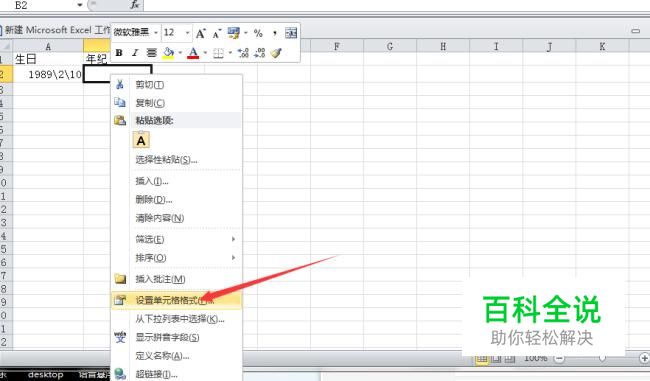Apply borders using the borders icon

218,53
